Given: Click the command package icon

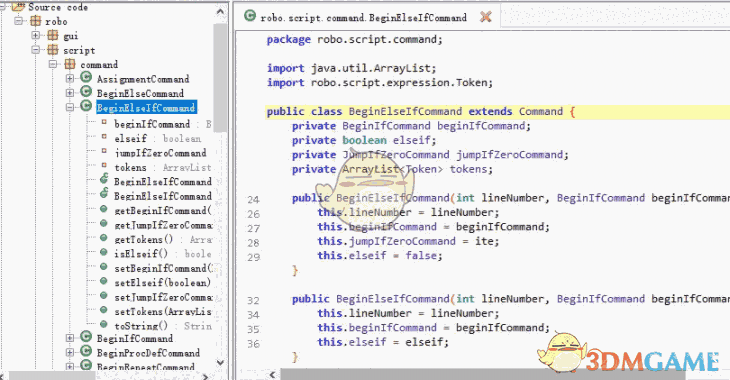Looking at the screenshot, I should [70, 64].
